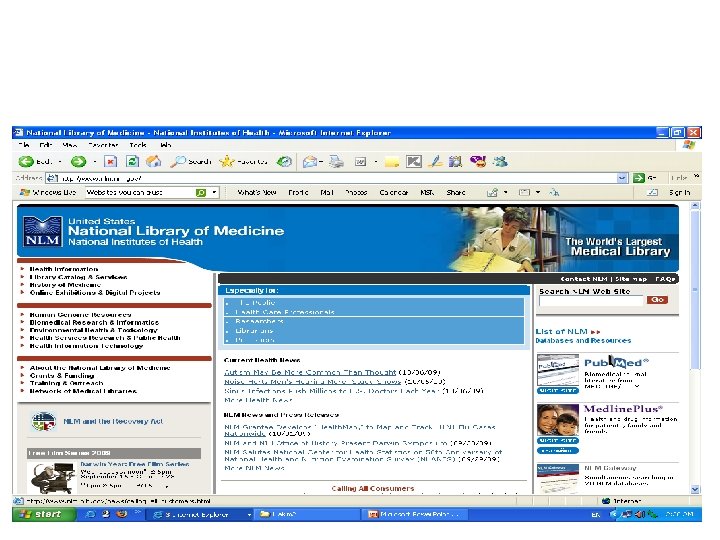Click the Firefox quick launch icon

[122, 514]
